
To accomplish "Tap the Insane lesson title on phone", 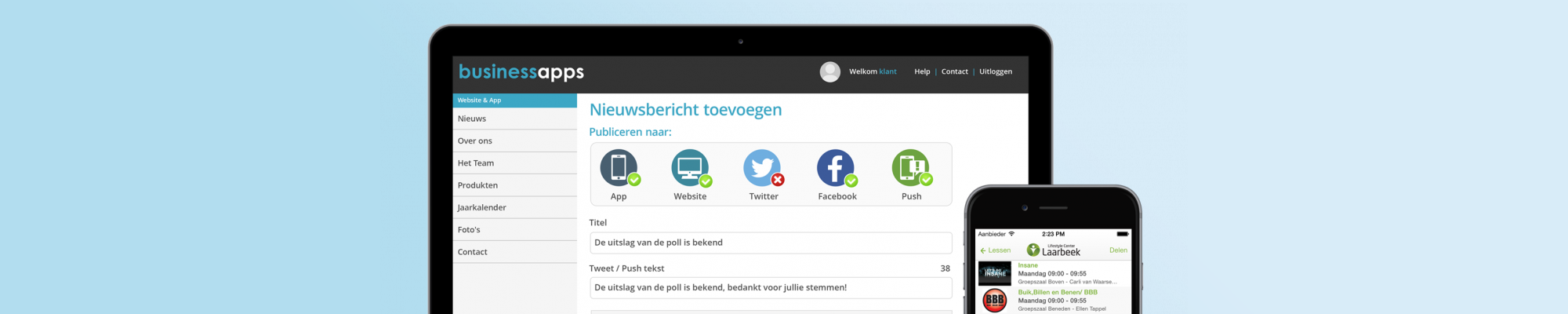I will pos(1028,265).
